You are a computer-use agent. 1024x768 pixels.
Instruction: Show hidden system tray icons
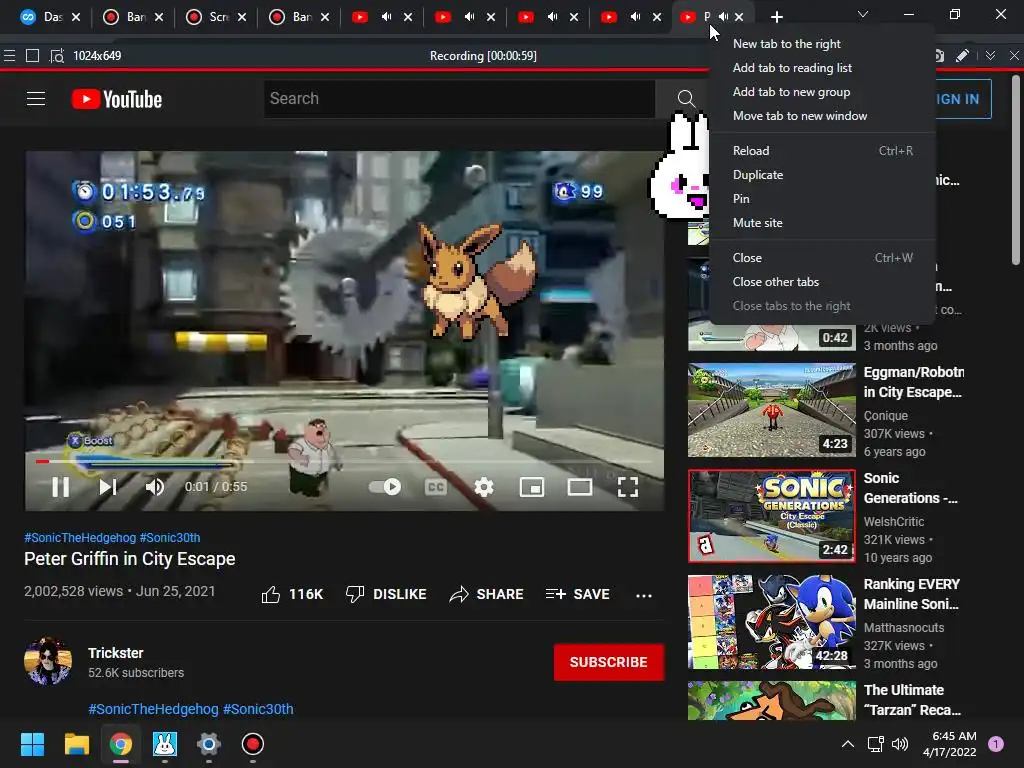tap(848, 744)
